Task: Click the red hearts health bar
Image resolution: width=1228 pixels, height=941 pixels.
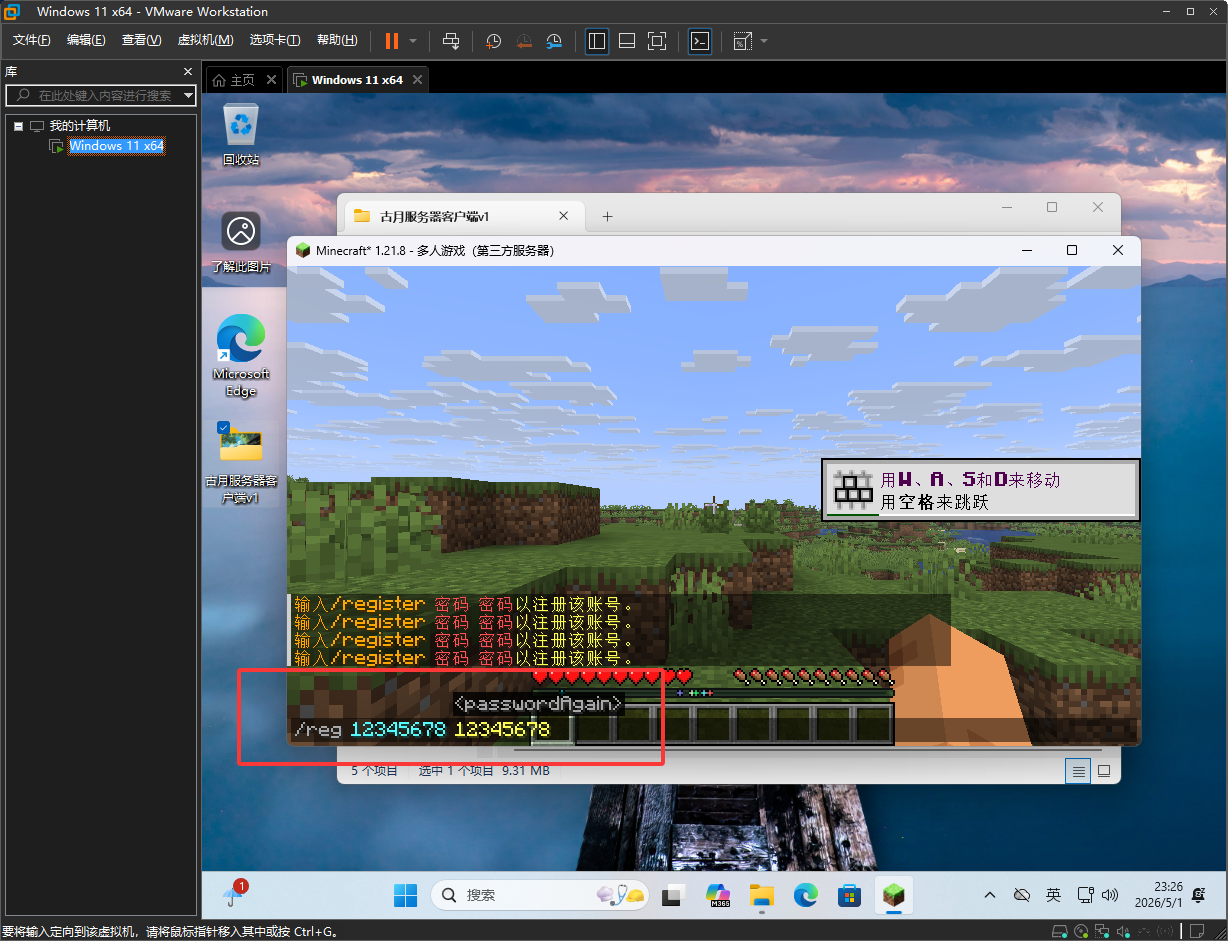Action: click(612, 677)
